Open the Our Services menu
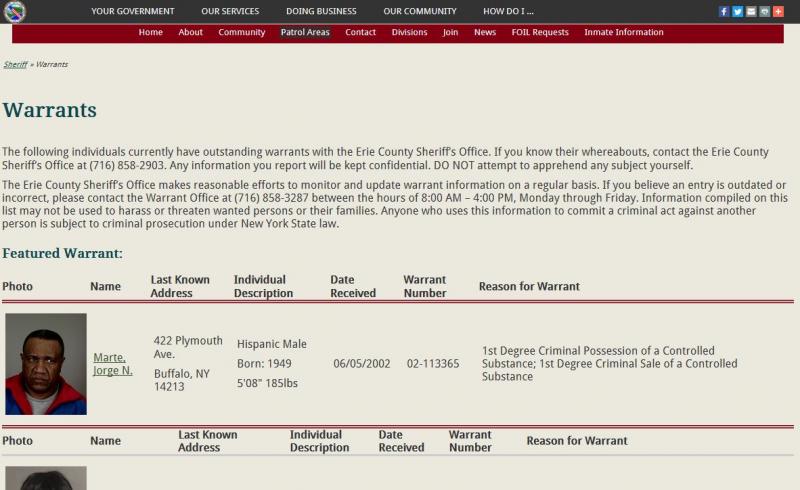800x490 pixels. [x=230, y=11]
